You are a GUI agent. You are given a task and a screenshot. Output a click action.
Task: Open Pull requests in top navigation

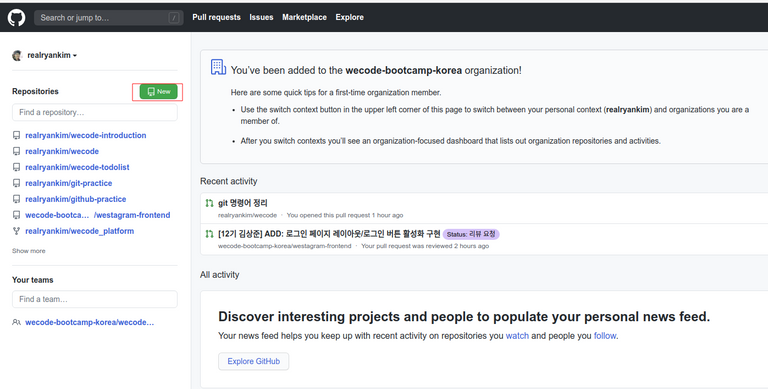[x=216, y=17]
